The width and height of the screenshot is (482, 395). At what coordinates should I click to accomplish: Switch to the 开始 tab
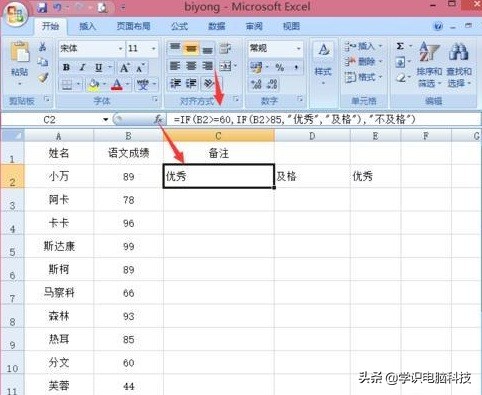(x=50, y=26)
